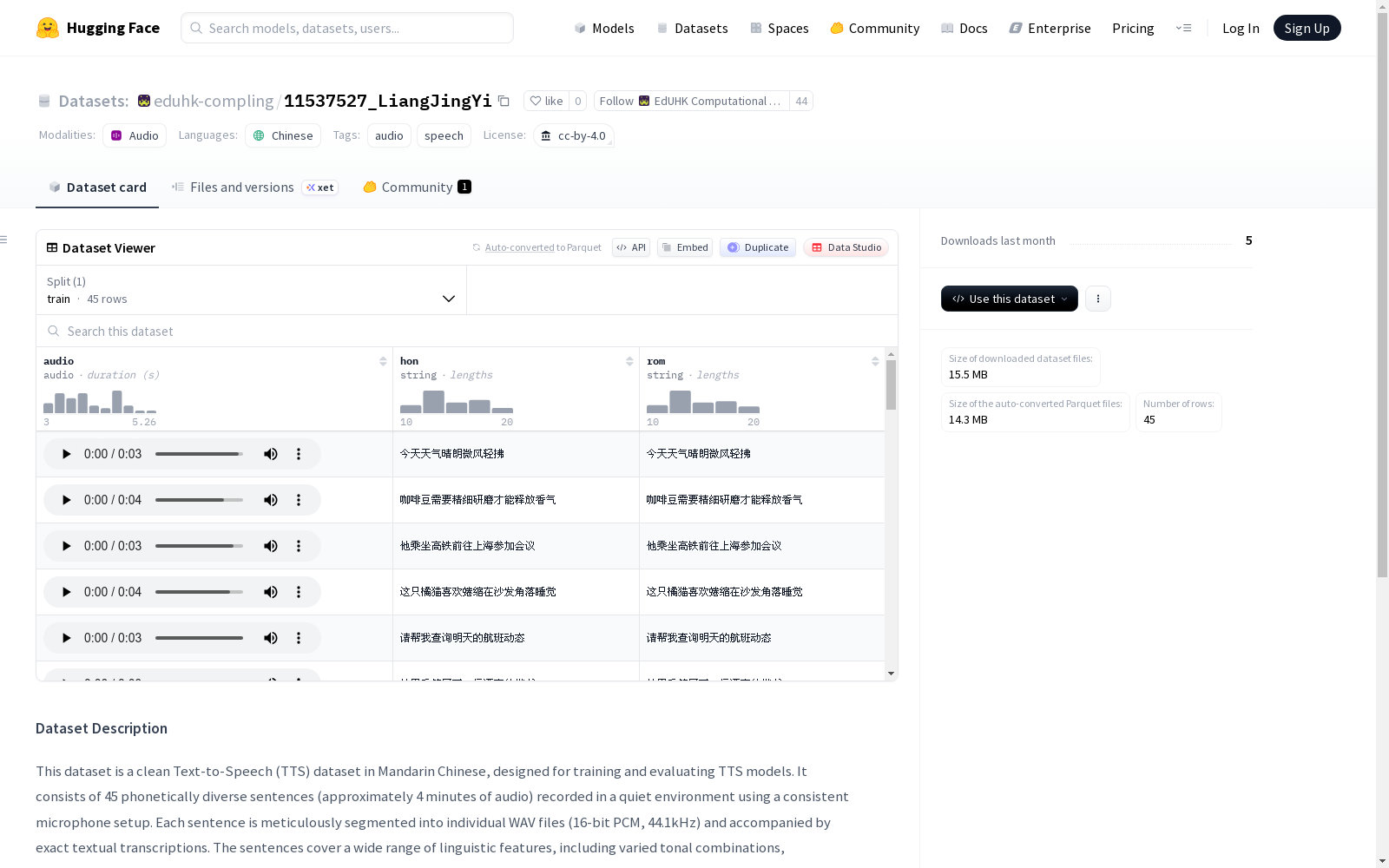Click the Search this dataset field
Screen dimensions: 1389x868
467,332
